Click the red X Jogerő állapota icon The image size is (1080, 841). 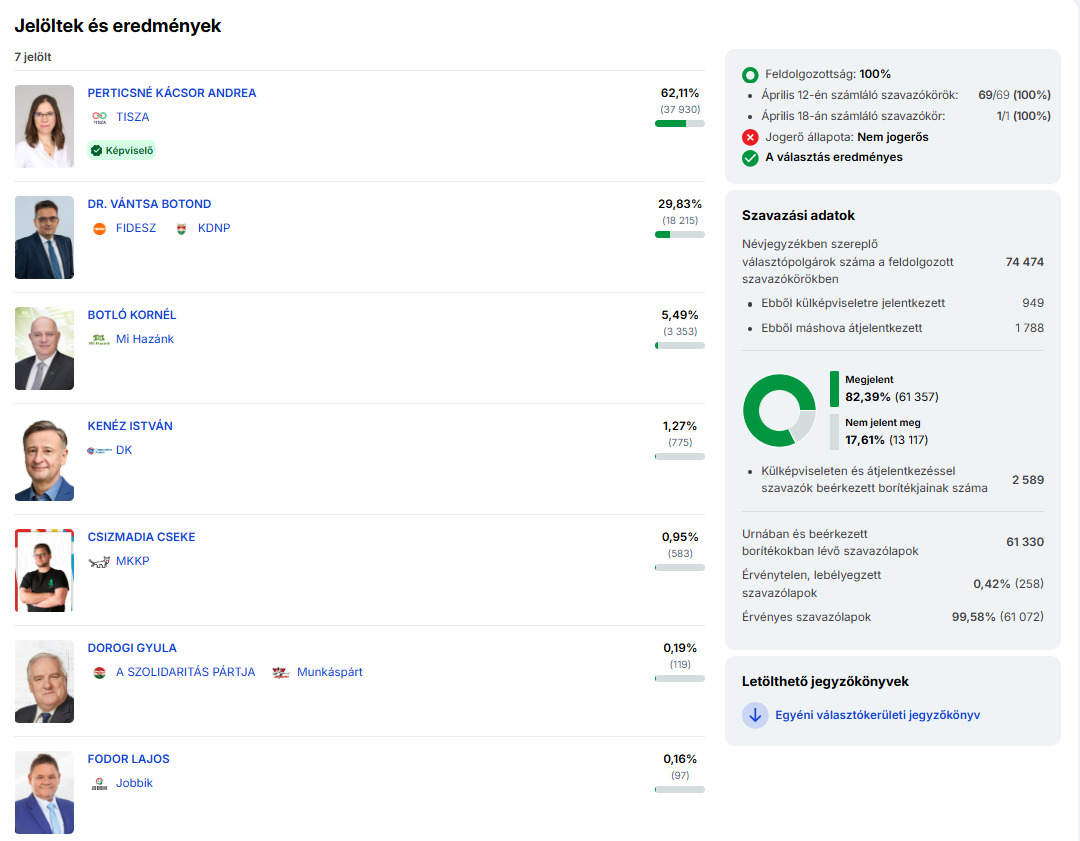(750, 137)
